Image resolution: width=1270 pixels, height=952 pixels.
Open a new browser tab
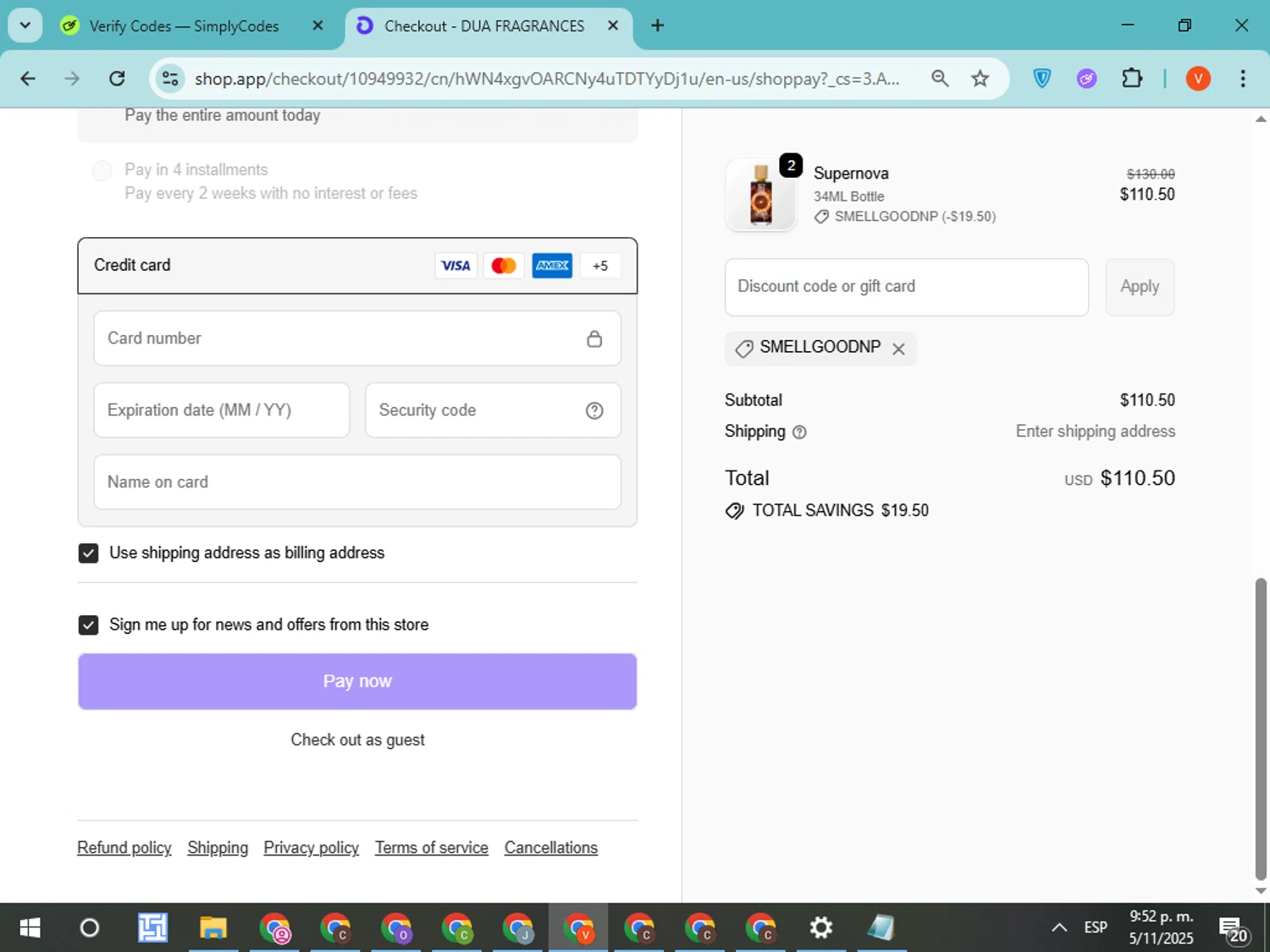pyautogui.click(x=657, y=26)
